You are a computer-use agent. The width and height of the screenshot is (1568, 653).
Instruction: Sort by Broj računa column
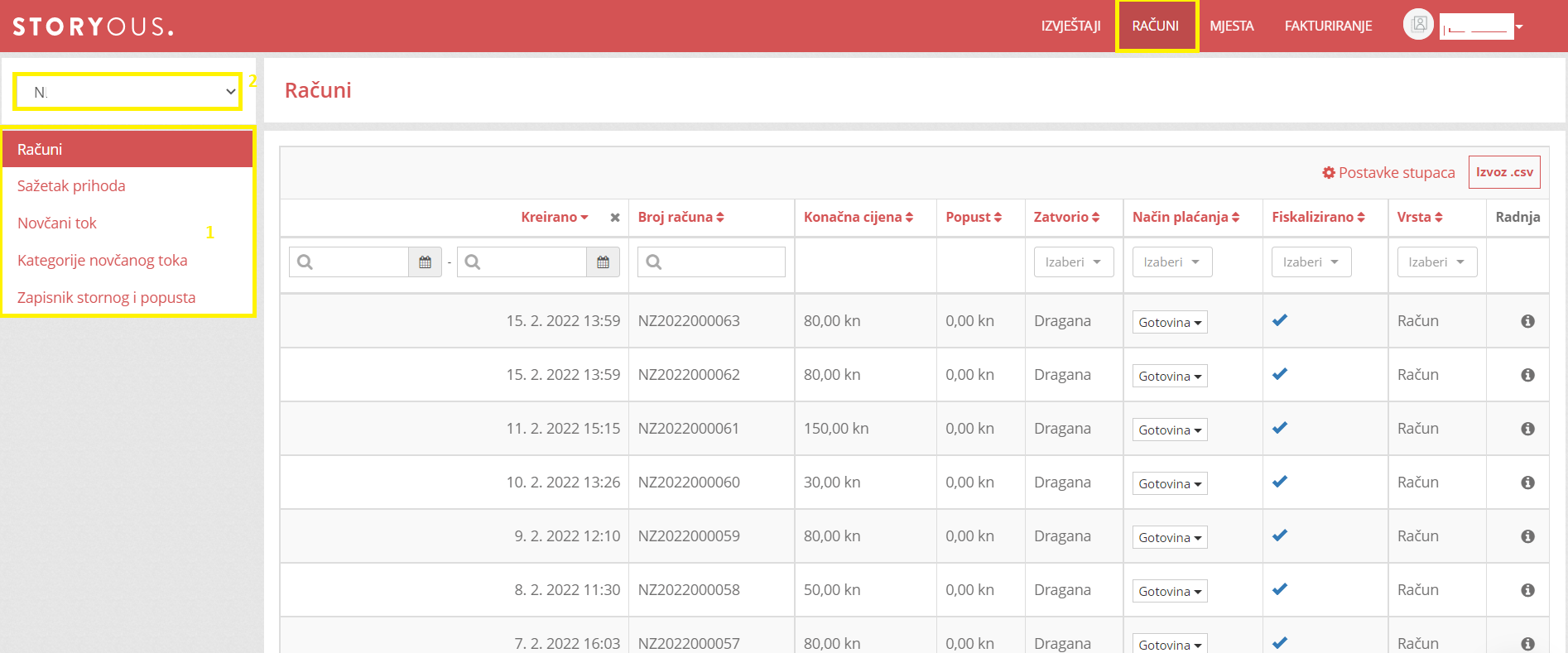tap(681, 217)
